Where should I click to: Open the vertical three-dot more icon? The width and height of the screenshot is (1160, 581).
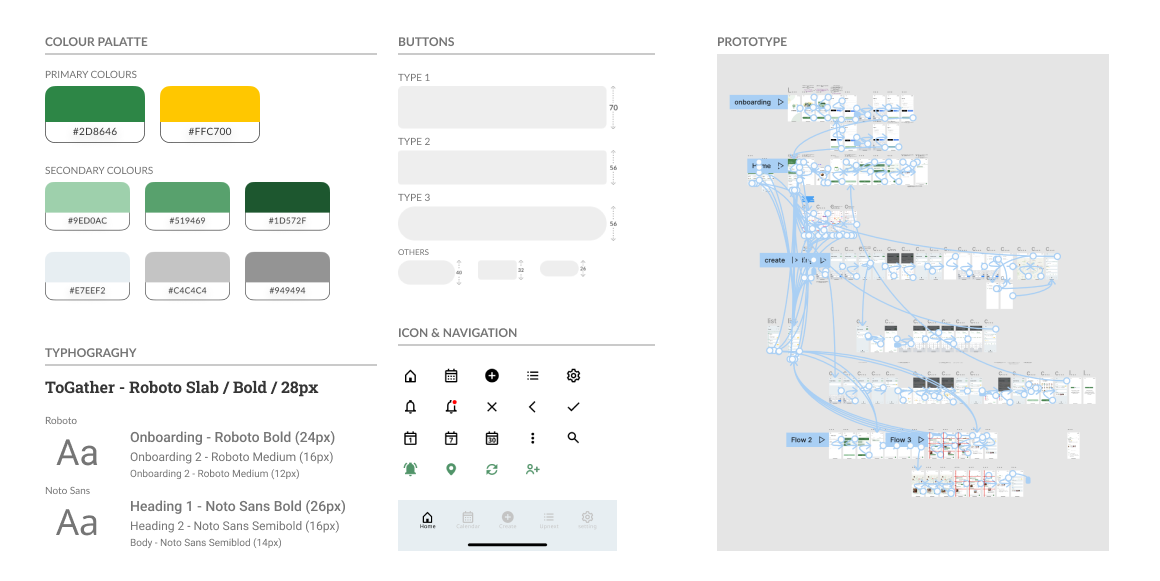532,438
